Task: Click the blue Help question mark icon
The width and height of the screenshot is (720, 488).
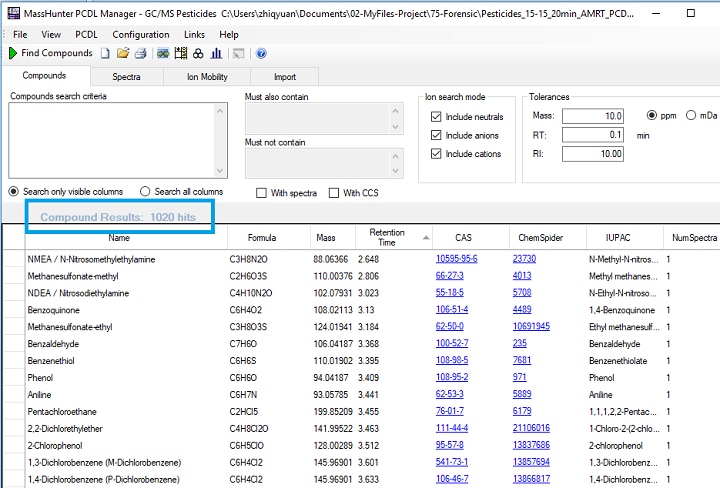Action: point(261,53)
